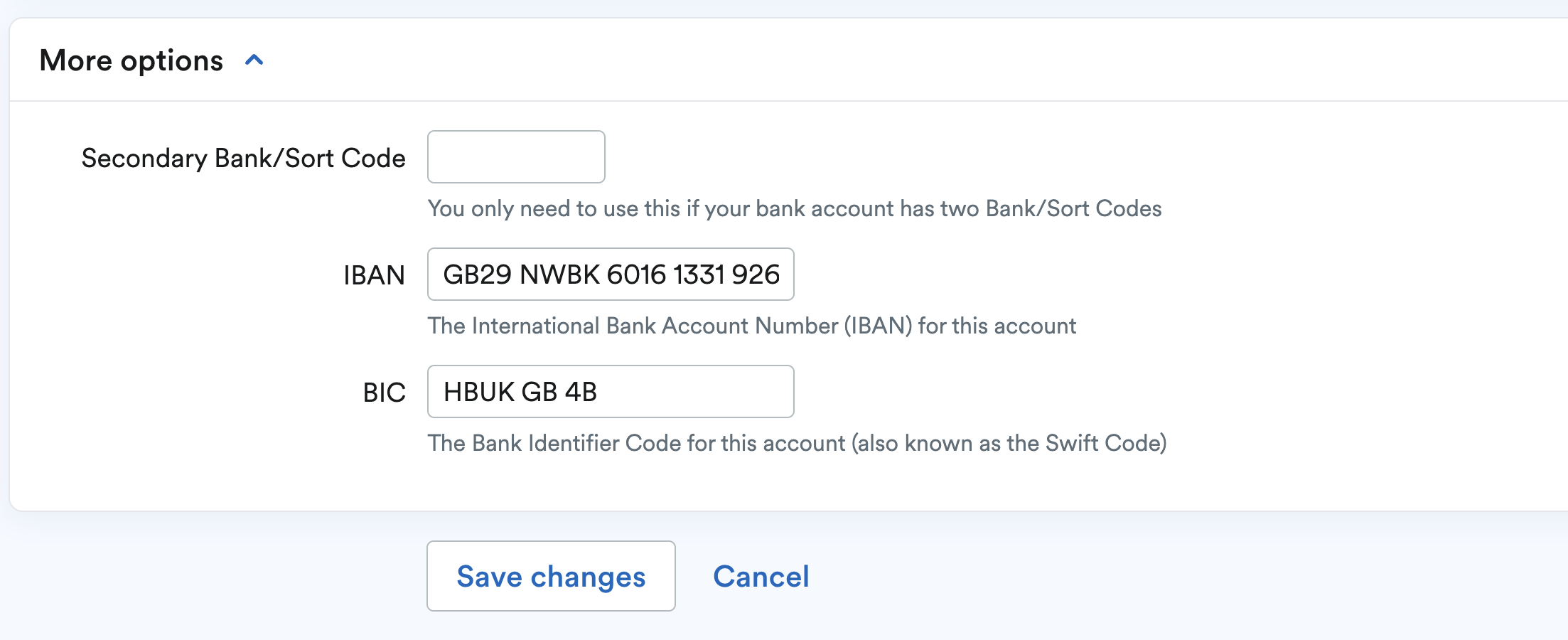The height and width of the screenshot is (640, 1568).
Task: Click "4B" at end of BIC value
Action: (581, 392)
